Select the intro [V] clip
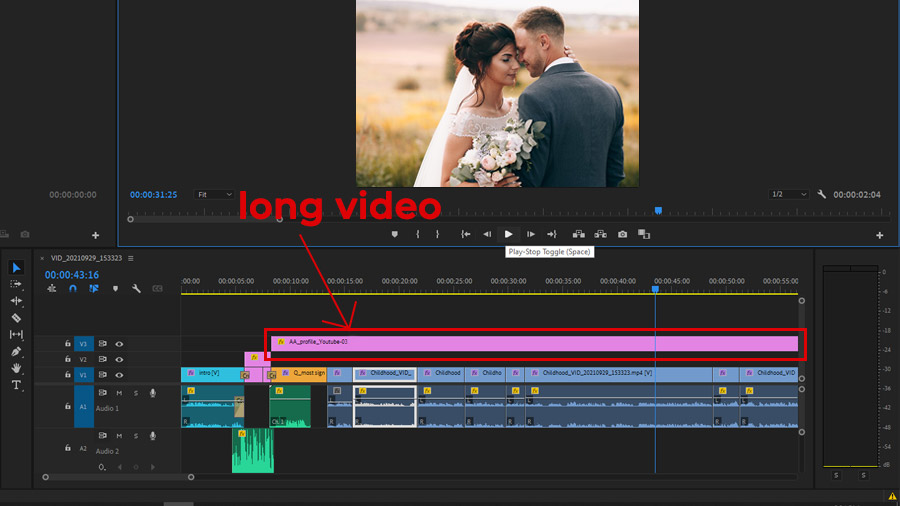Image resolution: width=900 pixels, height=506 pixels. pyautogui.click(x=212, y=375)
